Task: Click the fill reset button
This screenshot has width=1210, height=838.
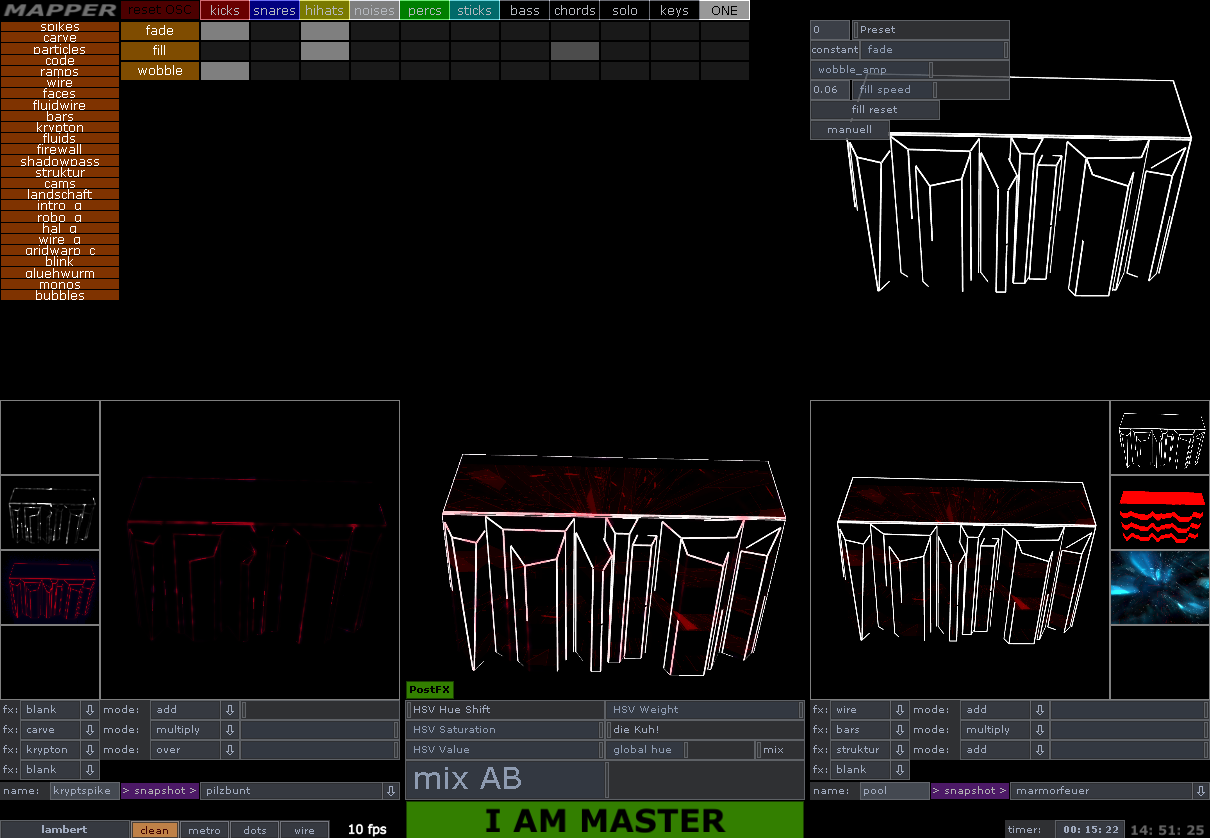Action: [875, 110]
